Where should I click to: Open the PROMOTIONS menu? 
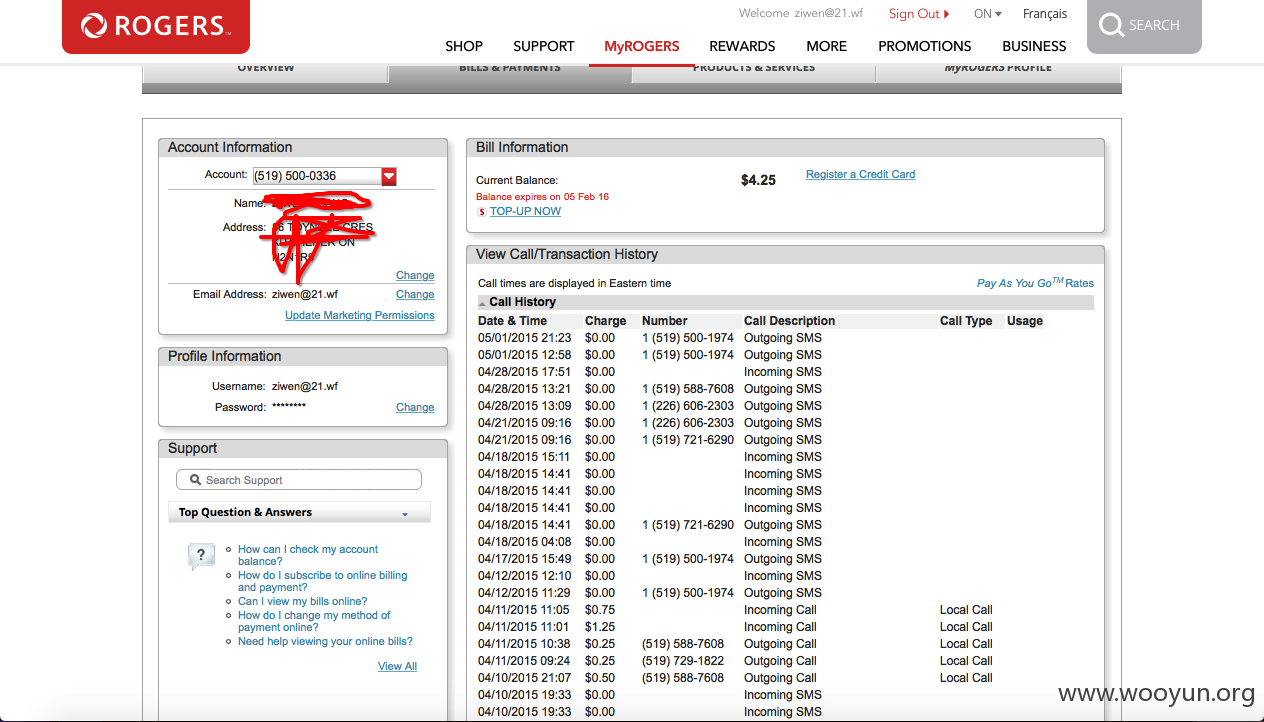click(x=925, y=46)
